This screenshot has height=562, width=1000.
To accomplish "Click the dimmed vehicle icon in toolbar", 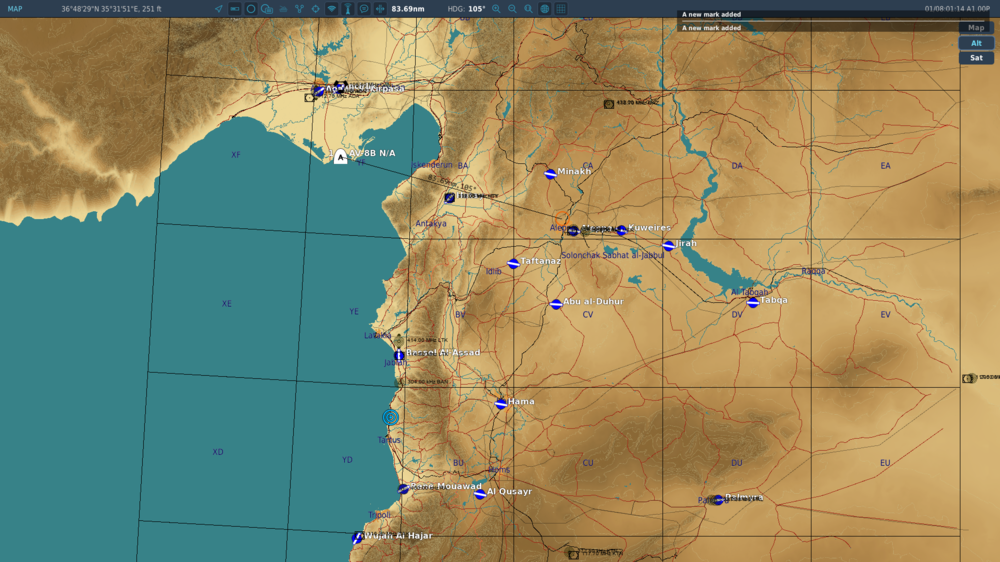I will click(x=283, y=9).
